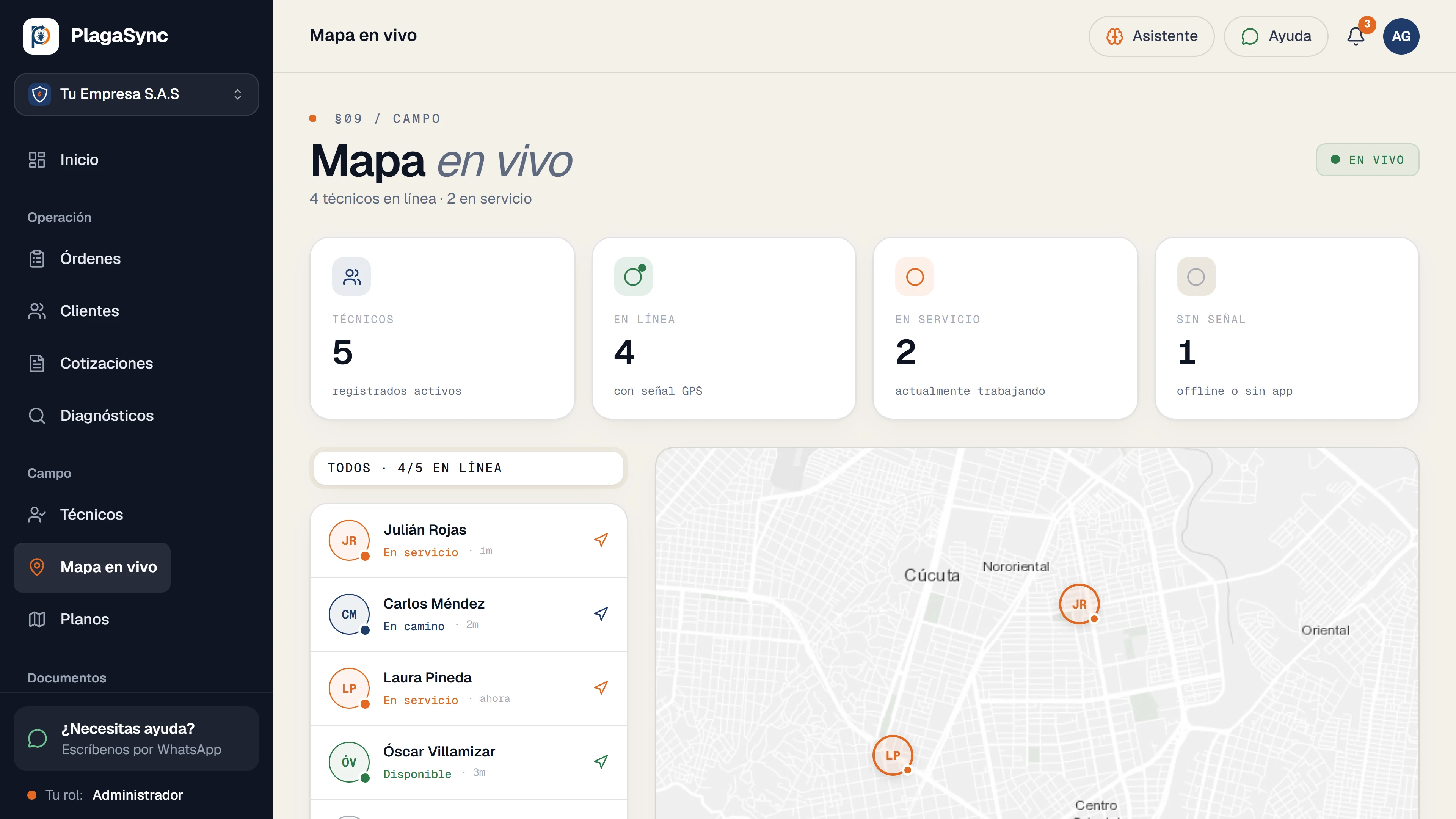
Task: Open Planos from the Campo section
Action: point(68,620)
